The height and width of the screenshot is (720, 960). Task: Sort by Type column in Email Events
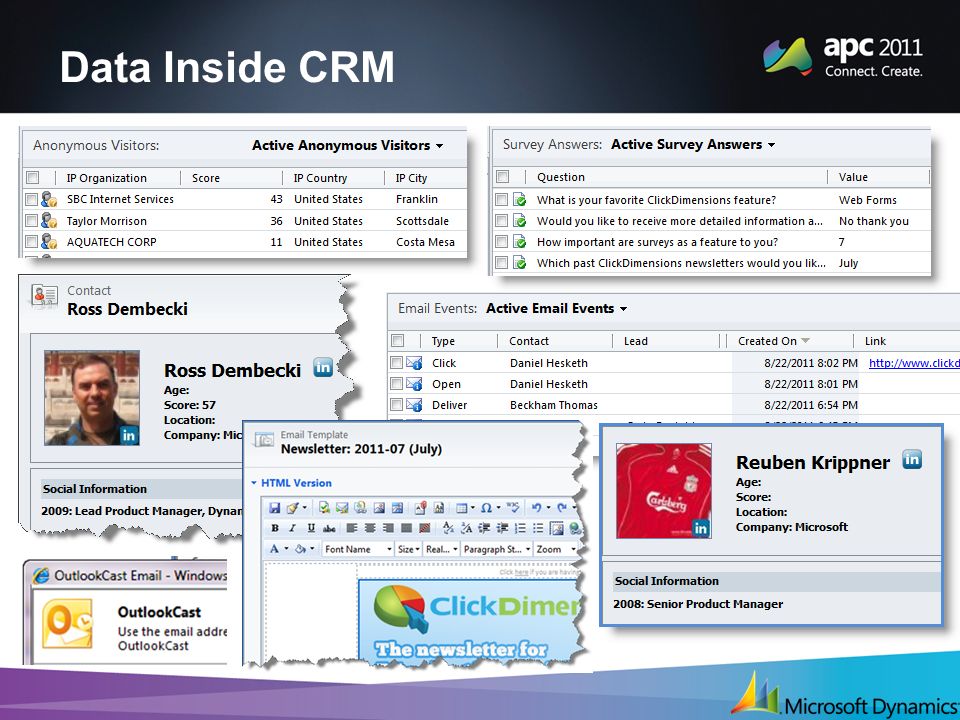pos(443,341)
